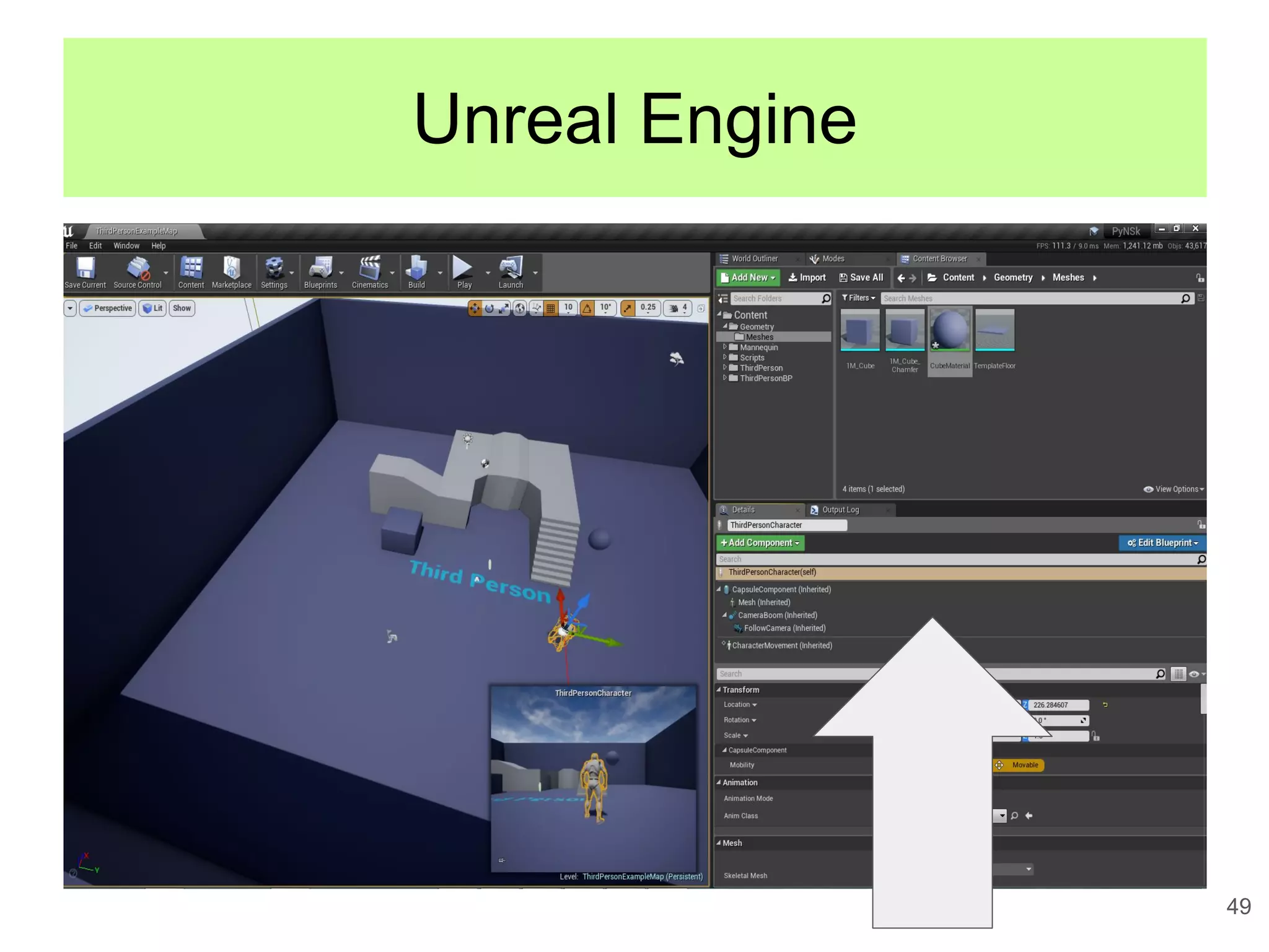Select the rotate gizmo mode icon
The image size is (1269, 952).
click(x=490, y=308)
